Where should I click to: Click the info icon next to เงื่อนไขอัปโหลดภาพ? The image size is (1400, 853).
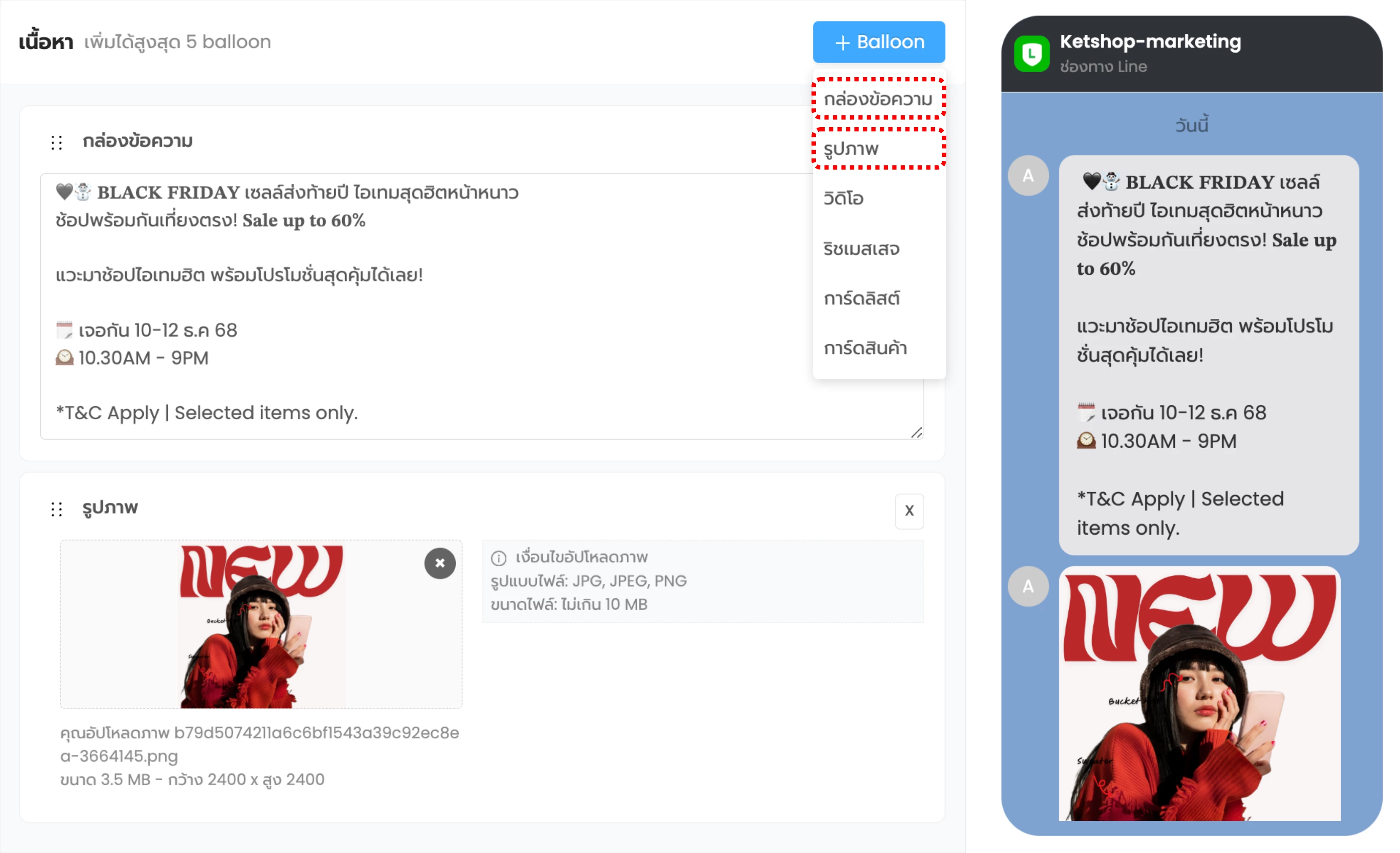click(x=498, y=558)
